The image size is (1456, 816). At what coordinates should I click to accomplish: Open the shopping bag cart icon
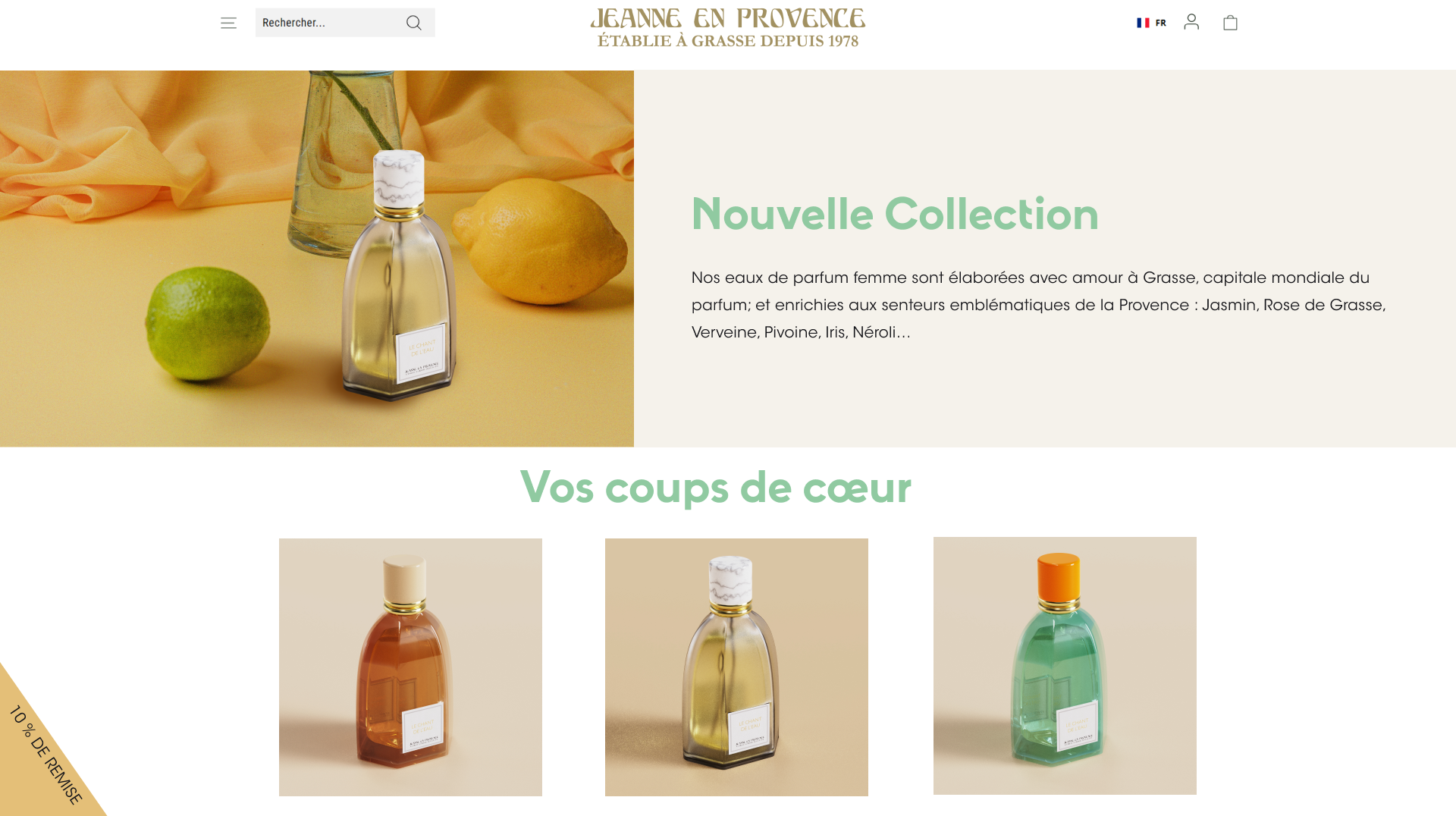tap(1230, 23)
